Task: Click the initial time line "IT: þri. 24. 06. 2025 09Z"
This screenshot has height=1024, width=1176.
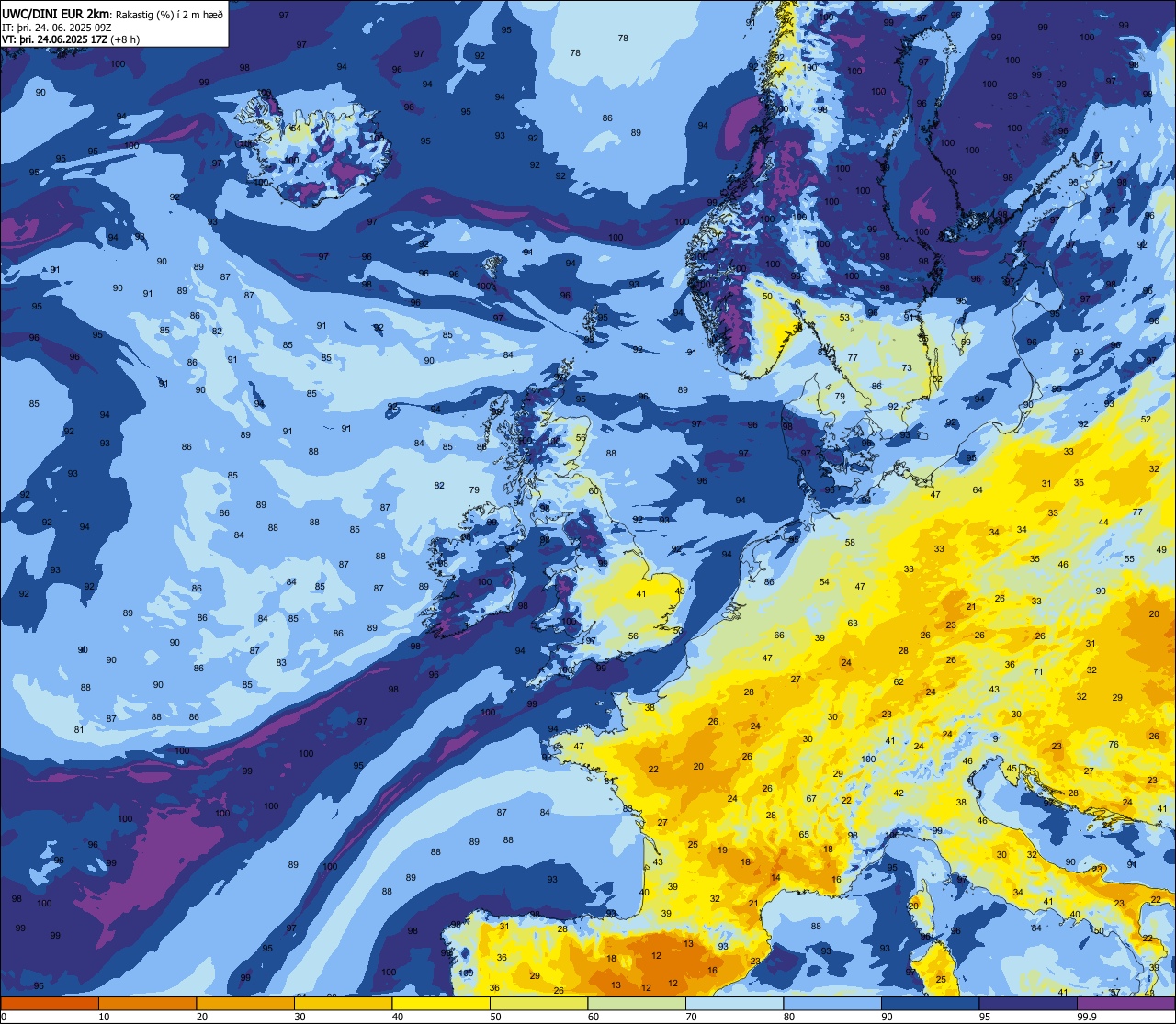Action: click(58, 27)
